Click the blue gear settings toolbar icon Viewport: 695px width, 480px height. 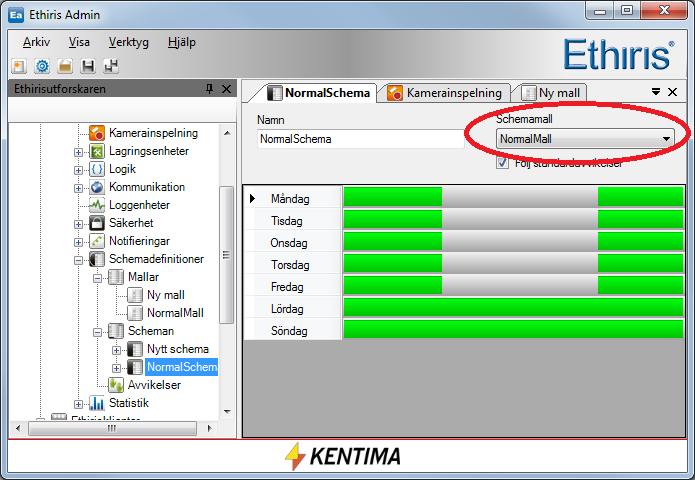(x=42, y=66)
